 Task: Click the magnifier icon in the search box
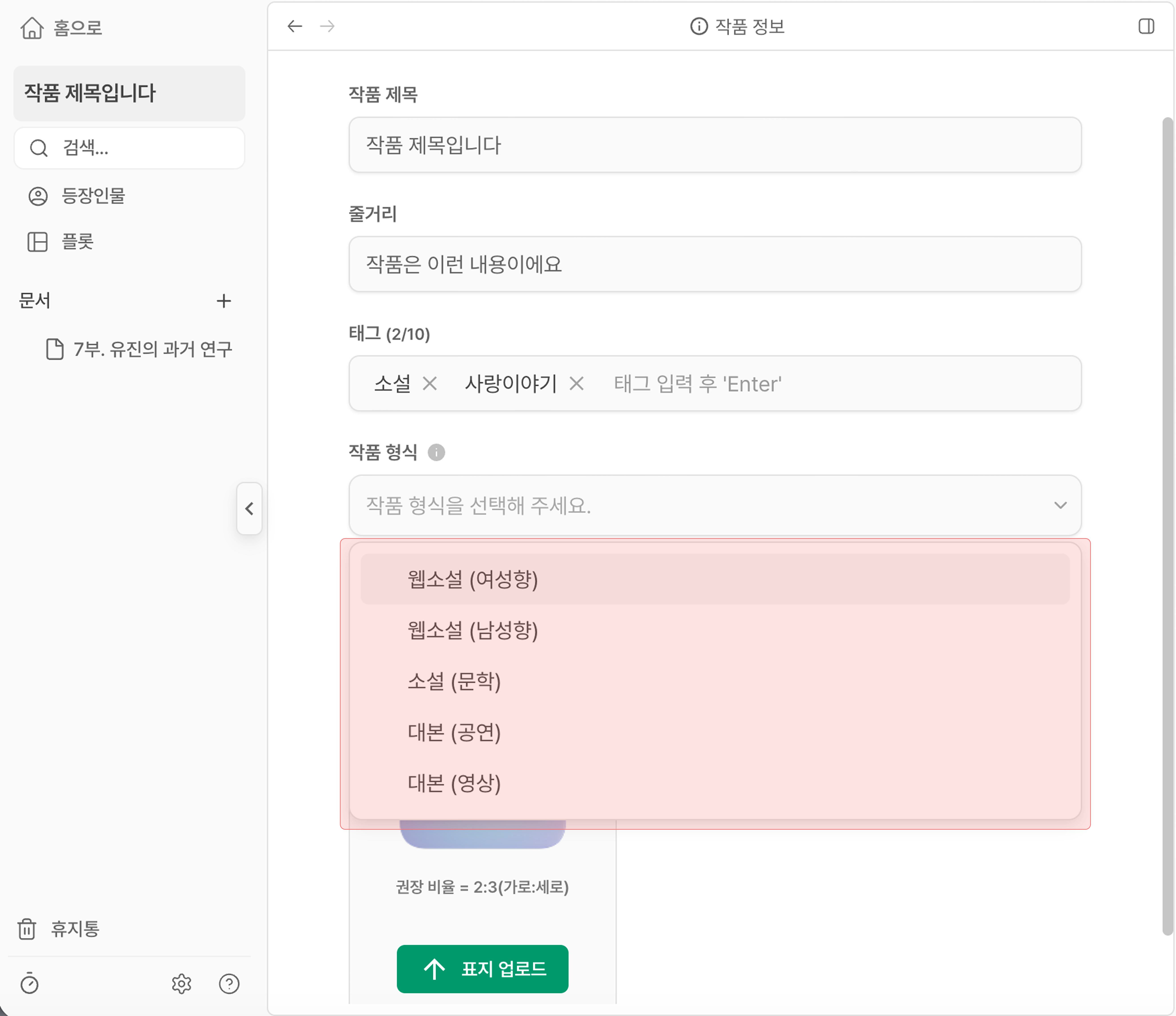coord(39,148)
